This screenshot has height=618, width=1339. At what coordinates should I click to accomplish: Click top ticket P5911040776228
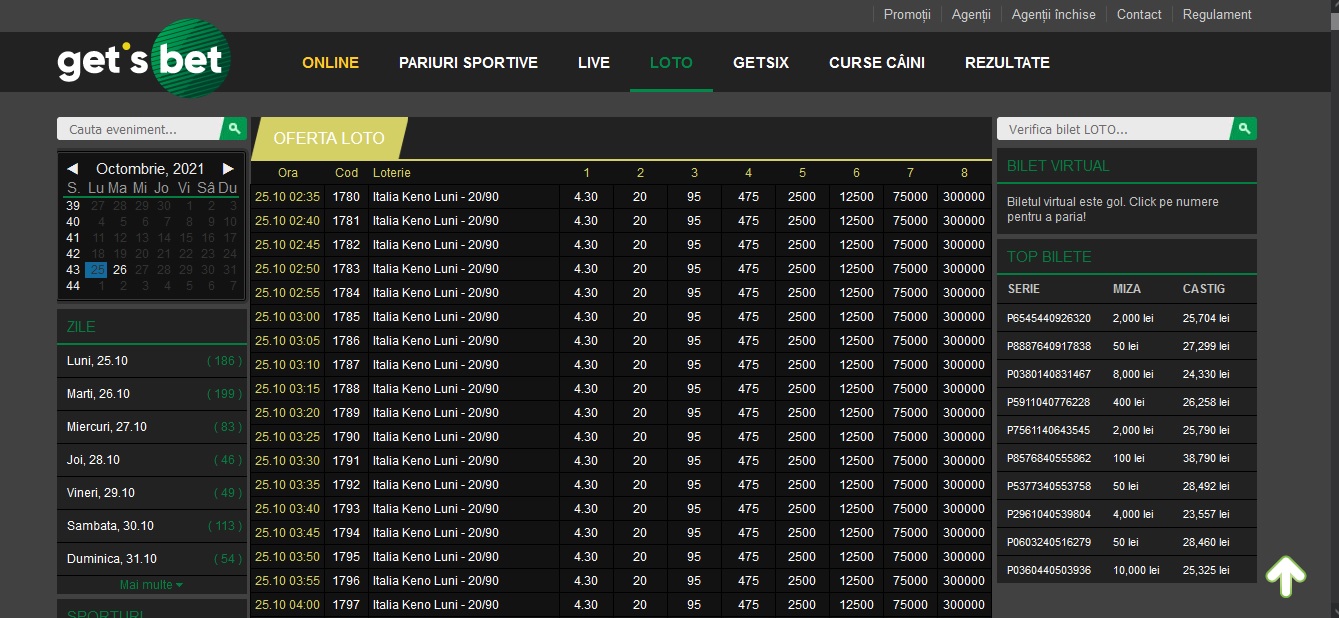coord(1049,402)
